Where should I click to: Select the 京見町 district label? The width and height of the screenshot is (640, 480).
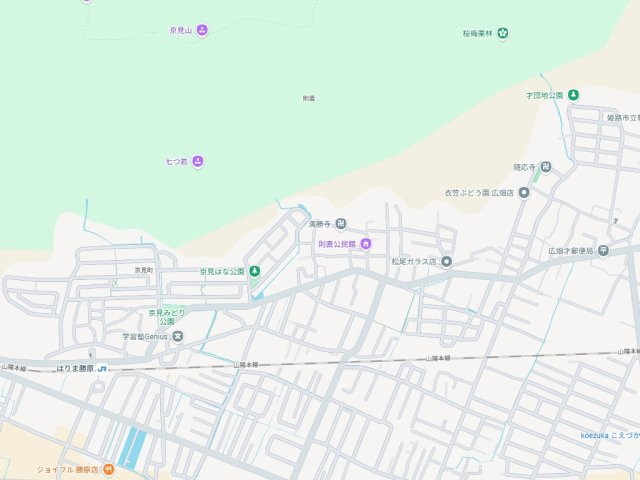tap(144, 270)
